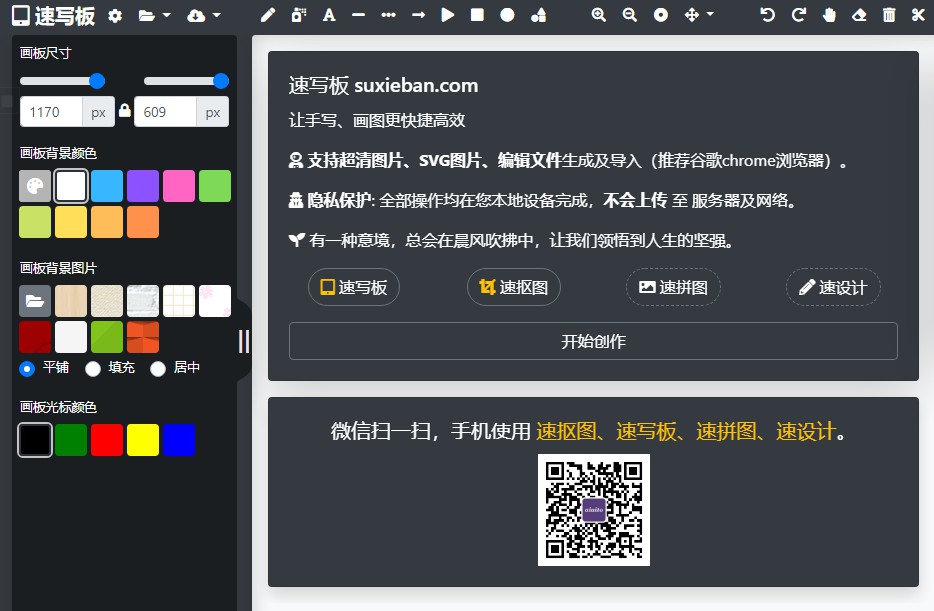
Task: Adjust the canvas height slider
Action: (x=186, y=81)
